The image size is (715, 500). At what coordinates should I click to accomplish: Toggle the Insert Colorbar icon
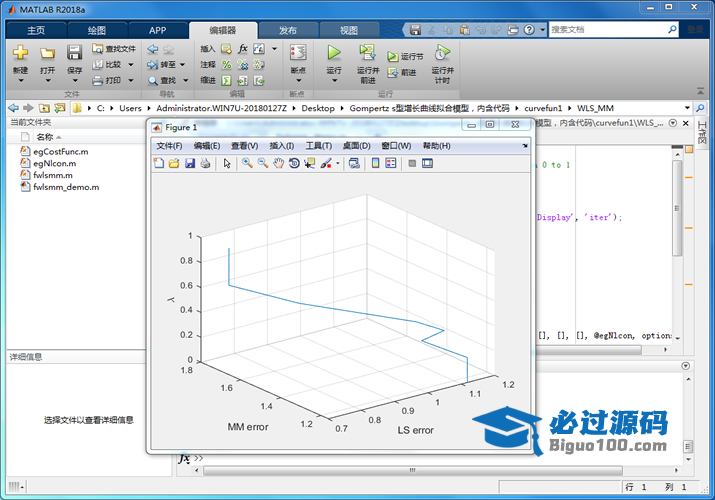click(375, 163)
